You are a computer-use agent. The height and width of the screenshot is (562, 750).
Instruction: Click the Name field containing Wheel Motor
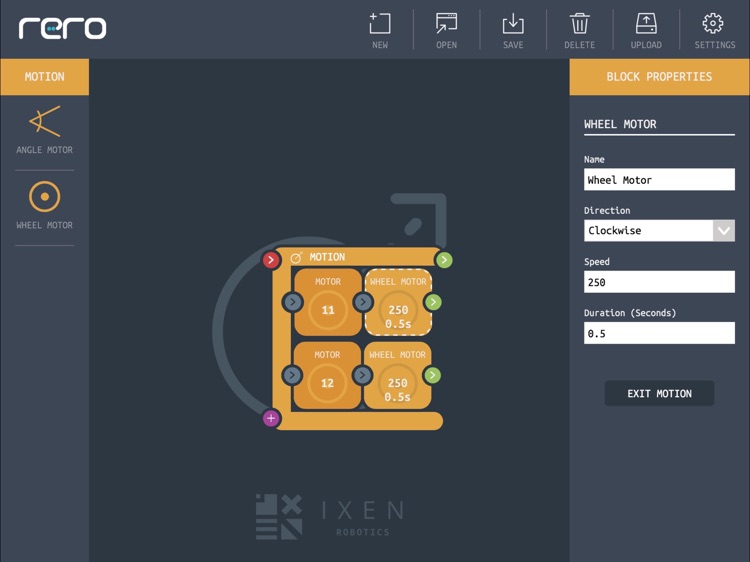click(659, 180)
